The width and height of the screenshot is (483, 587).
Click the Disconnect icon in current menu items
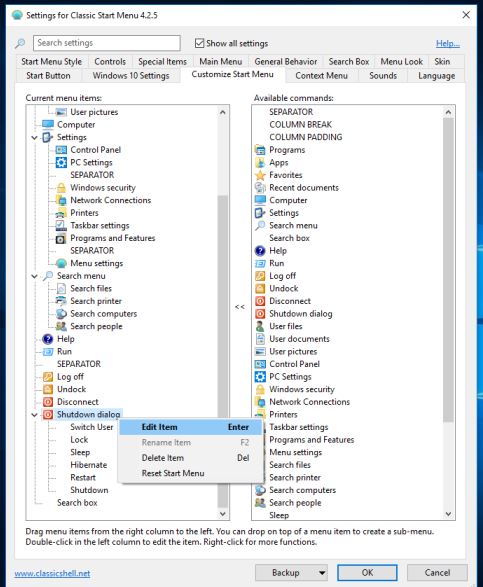(48, 402)
